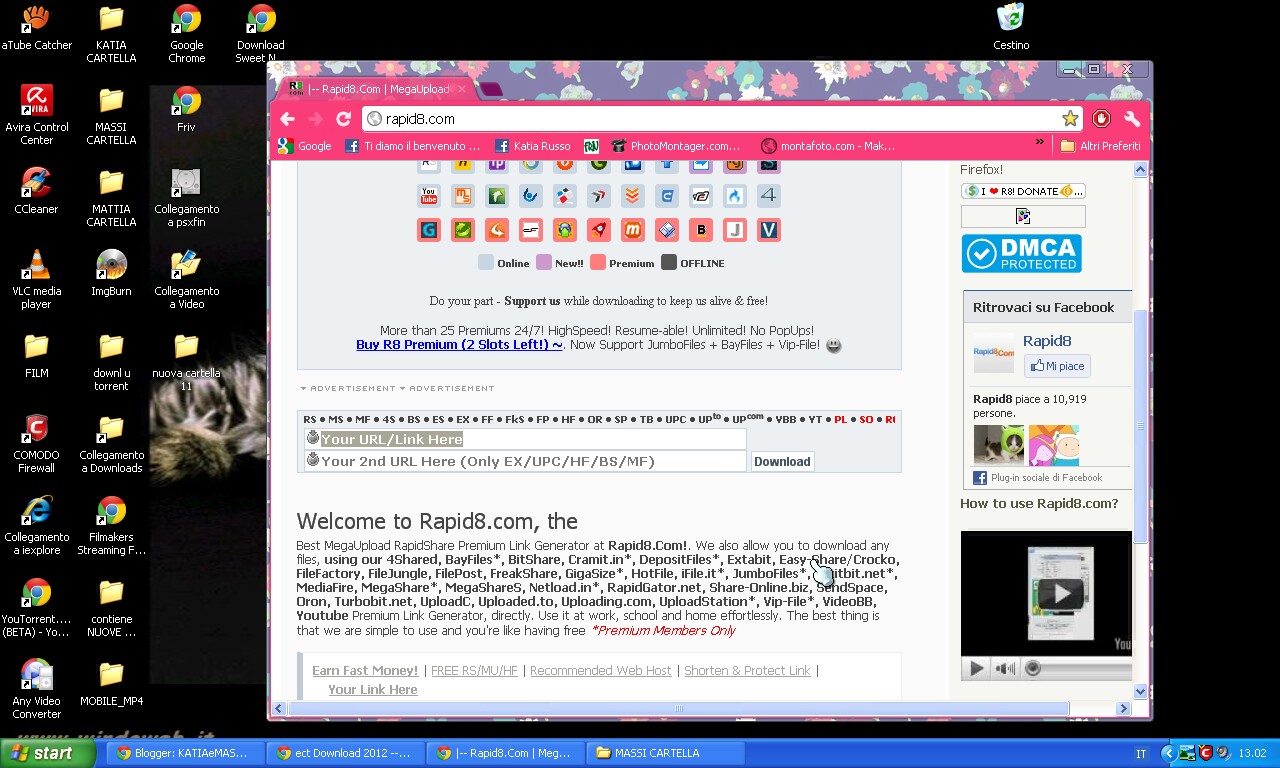This screenshot has width=1280, height=768.
Task: Open the ImgBurn desktop icon
Action: point(111,273)
